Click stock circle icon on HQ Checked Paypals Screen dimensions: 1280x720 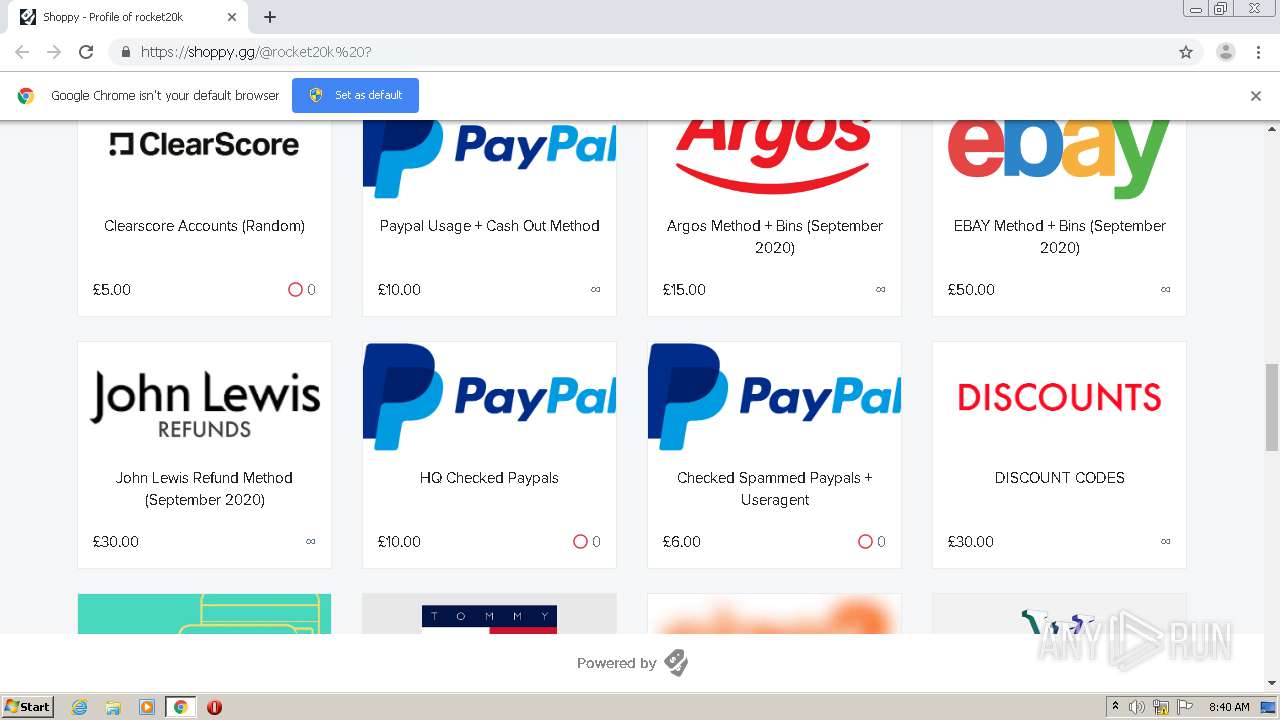click(x=580, y=542)
